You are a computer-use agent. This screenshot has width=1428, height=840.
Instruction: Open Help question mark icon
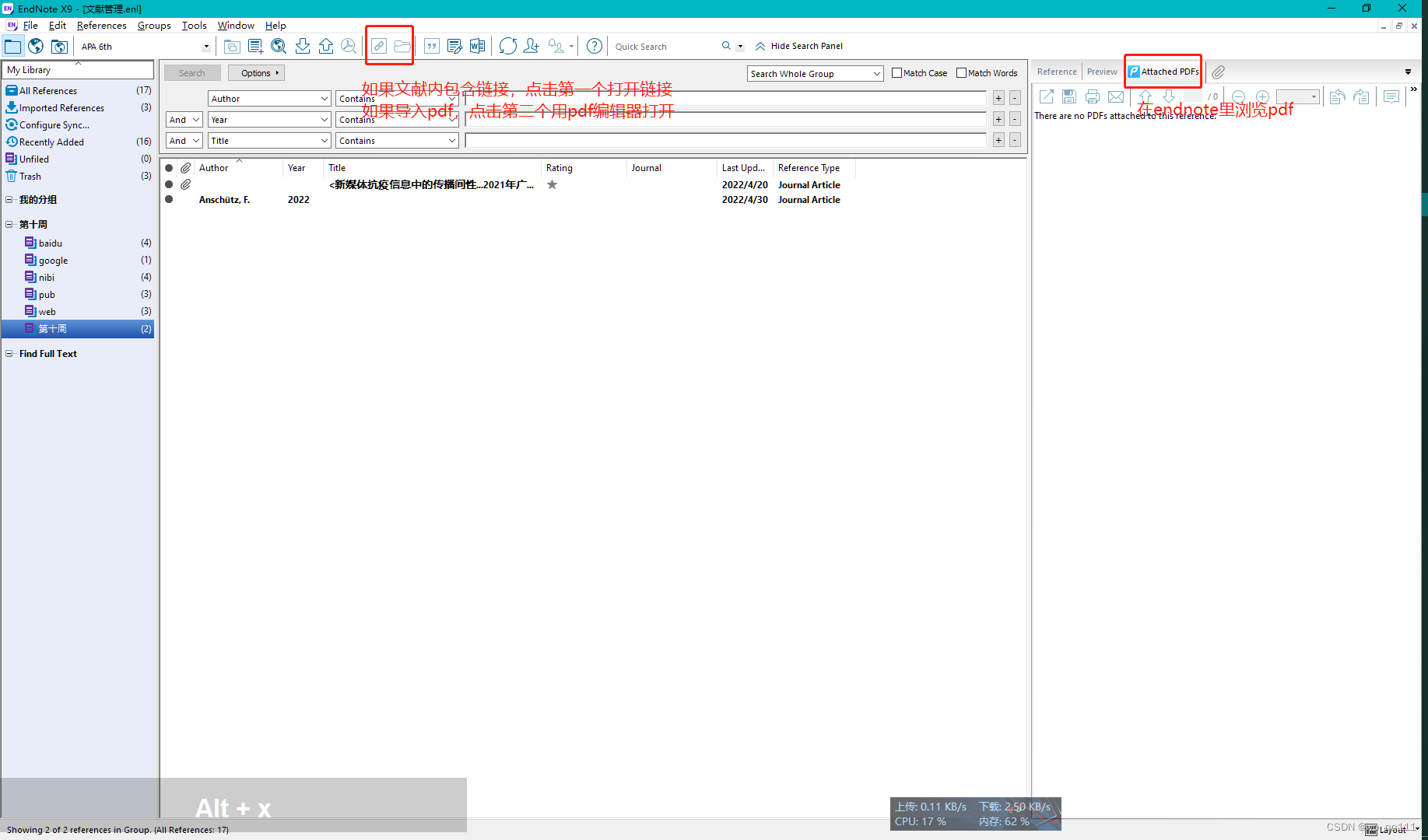[595, 47]
